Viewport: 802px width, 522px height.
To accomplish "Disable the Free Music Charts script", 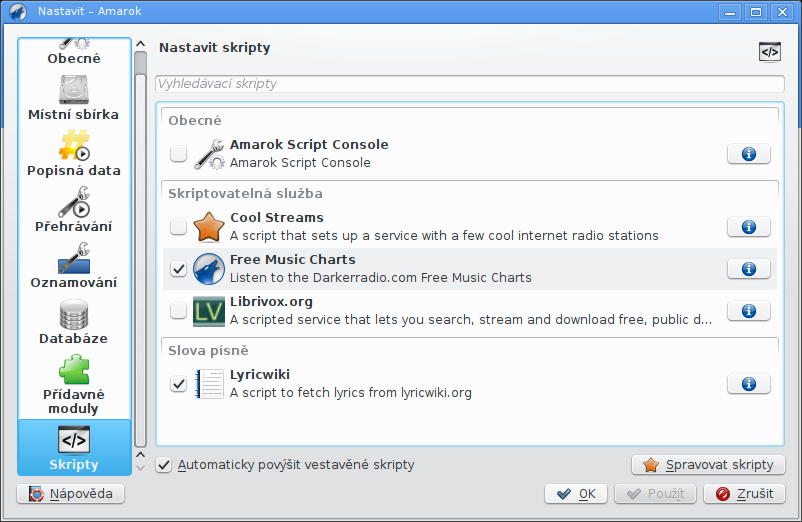I will point(179,268).
